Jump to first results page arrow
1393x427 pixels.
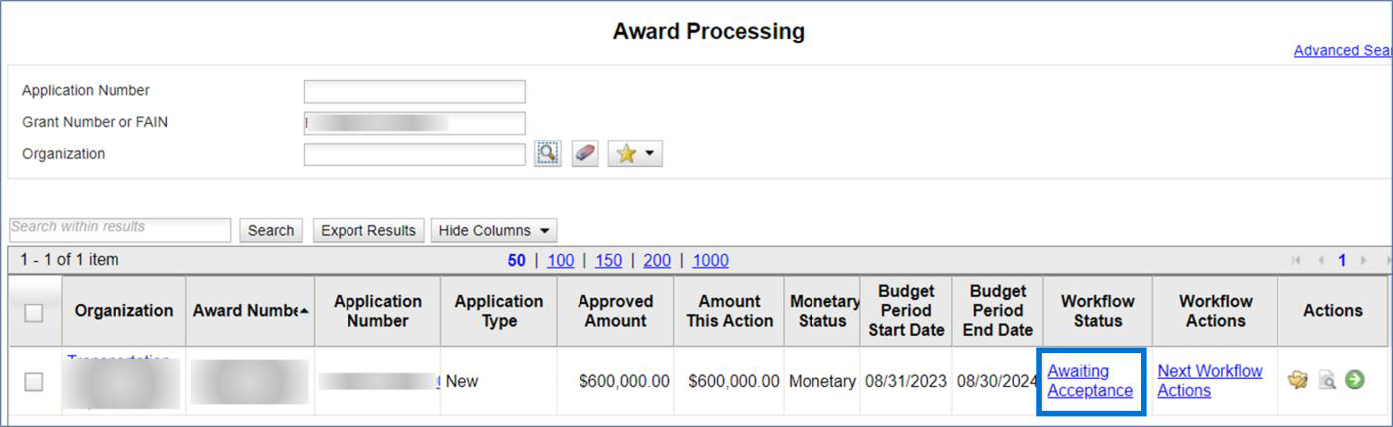click(1297, 260)
